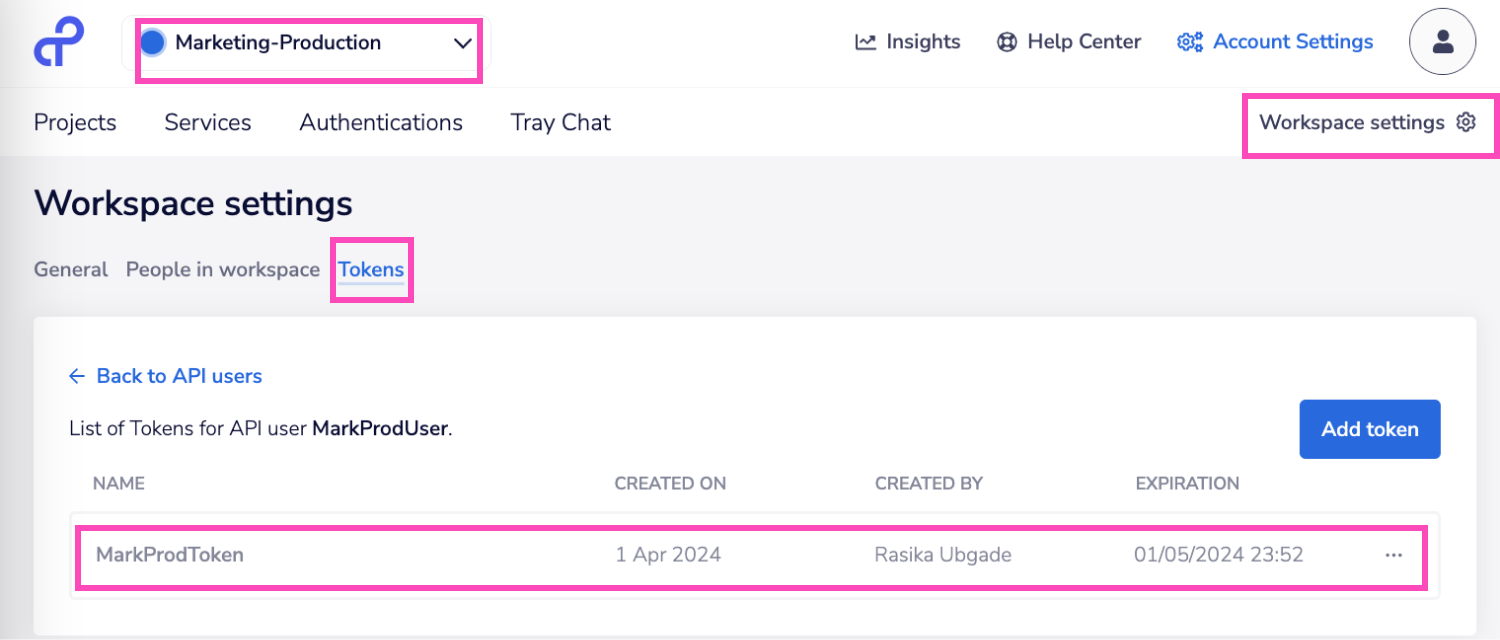Open the user profile avatar icon

[1442, 42]
